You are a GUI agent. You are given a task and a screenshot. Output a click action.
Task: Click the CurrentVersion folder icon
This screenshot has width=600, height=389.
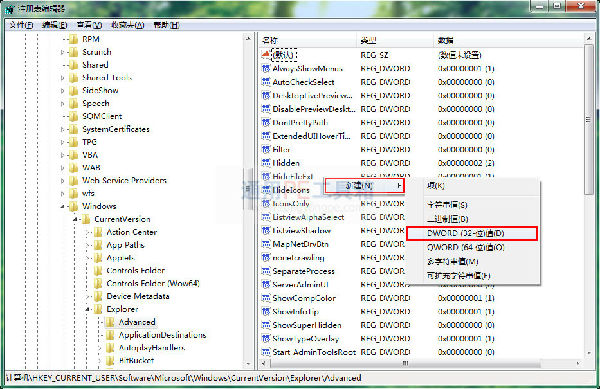(87, 219)
